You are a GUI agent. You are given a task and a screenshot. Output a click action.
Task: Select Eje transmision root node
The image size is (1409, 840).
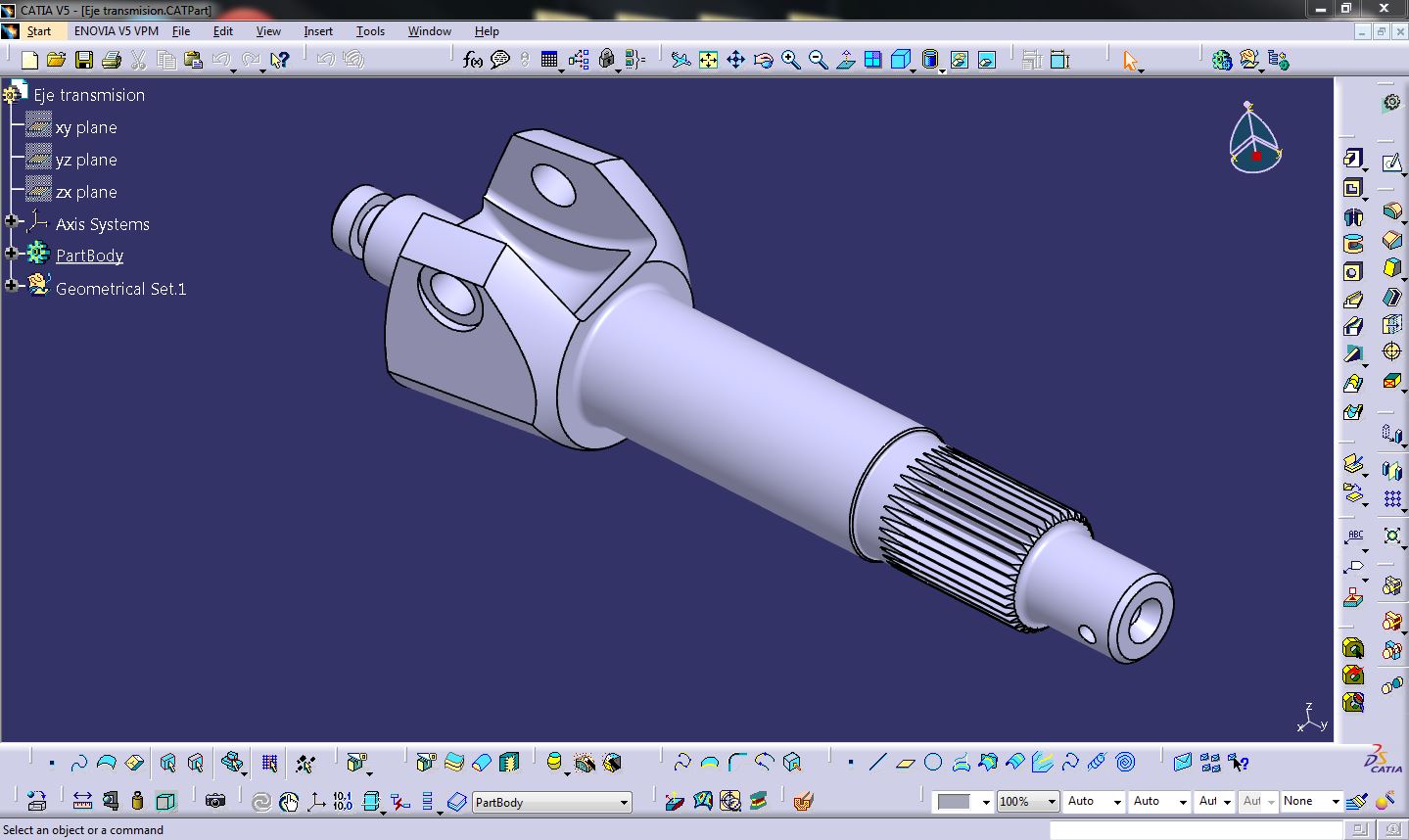[89, 95]
